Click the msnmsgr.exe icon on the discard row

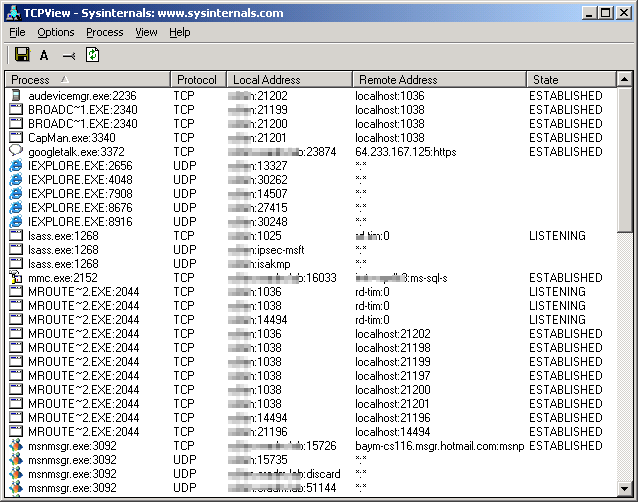(x=16, y=473)
